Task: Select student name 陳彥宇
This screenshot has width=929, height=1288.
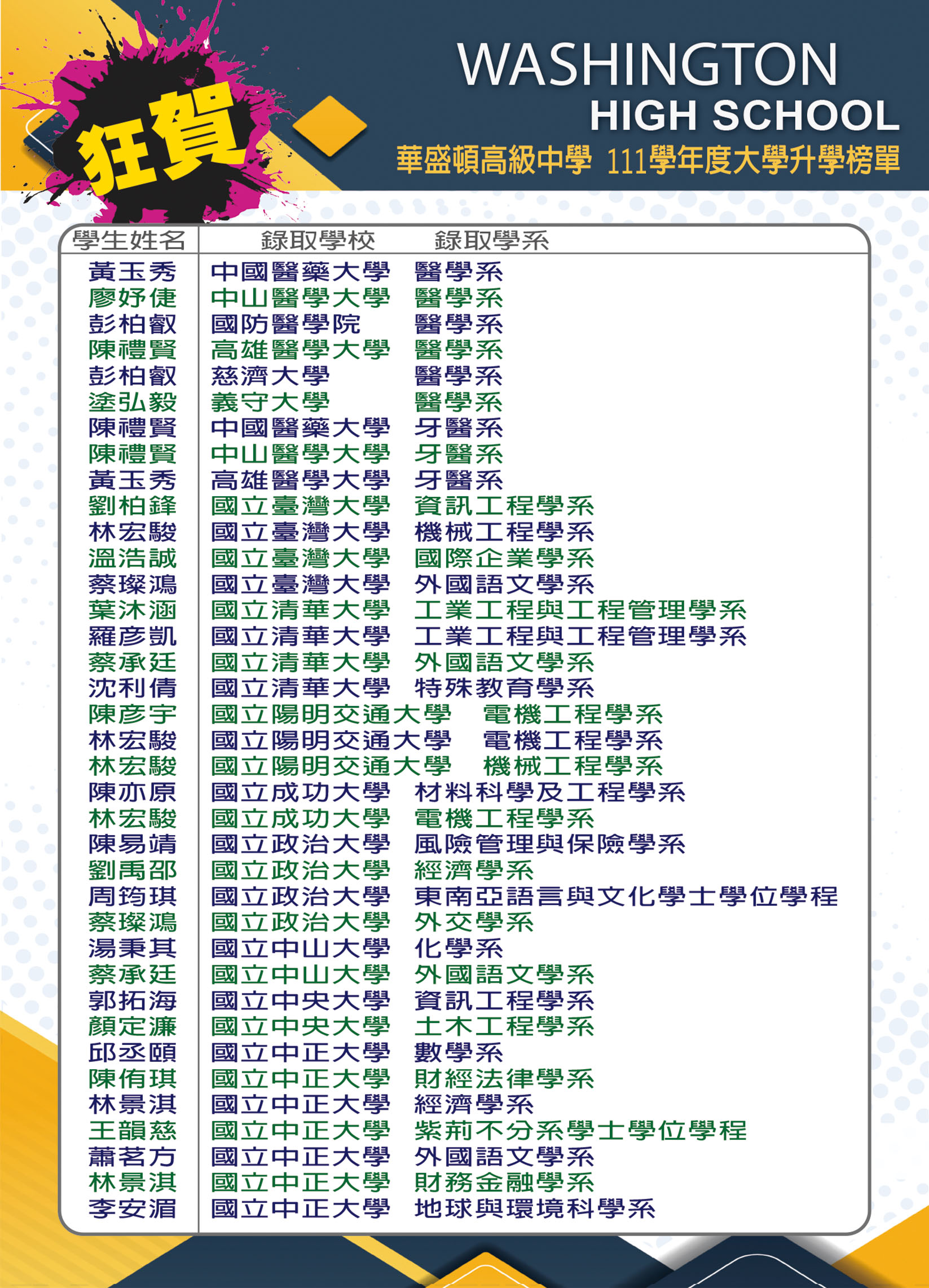Action: [133, 714]
